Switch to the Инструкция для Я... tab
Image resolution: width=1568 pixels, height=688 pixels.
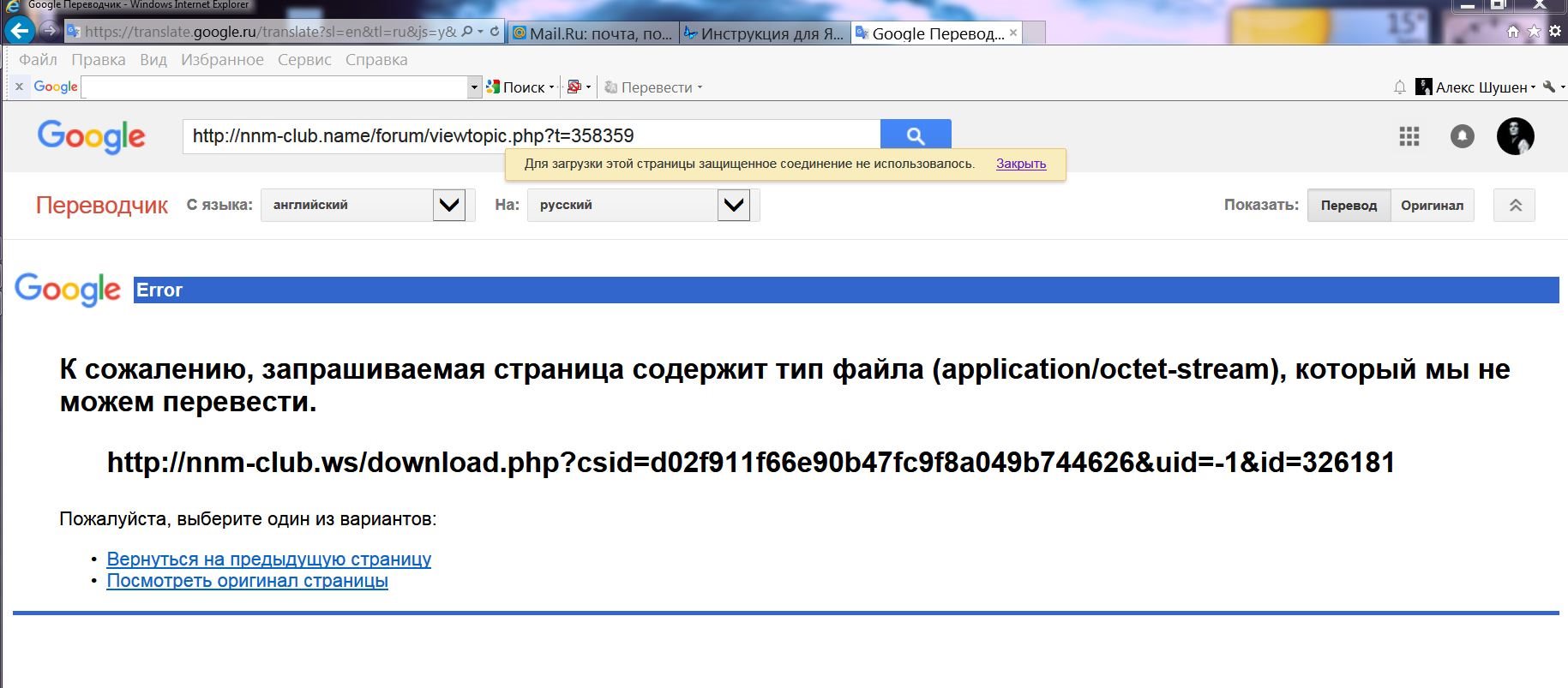click(765, 33)
